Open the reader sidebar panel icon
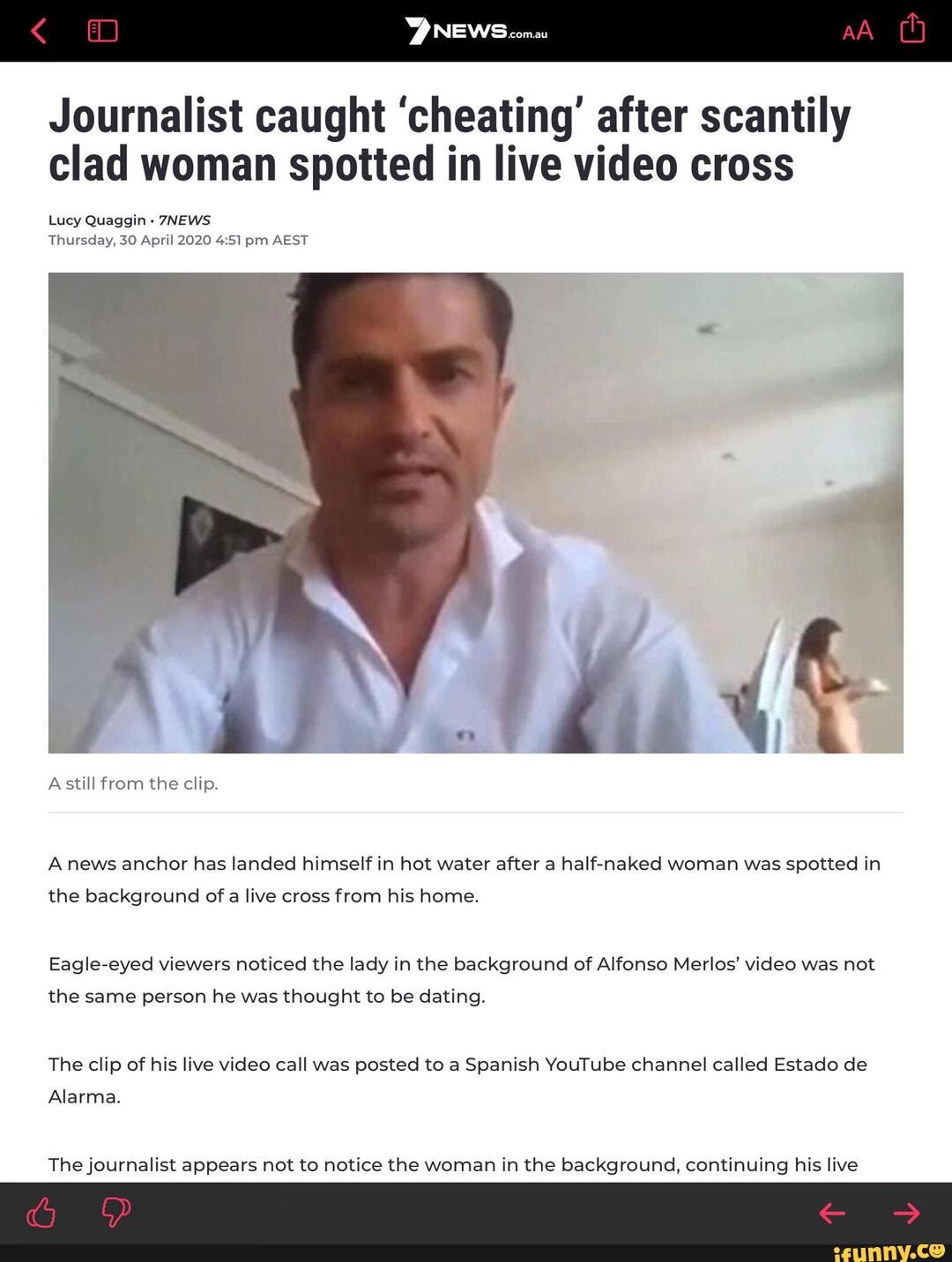Viewport: 952px width, 1262px height. tap(102, 32)
